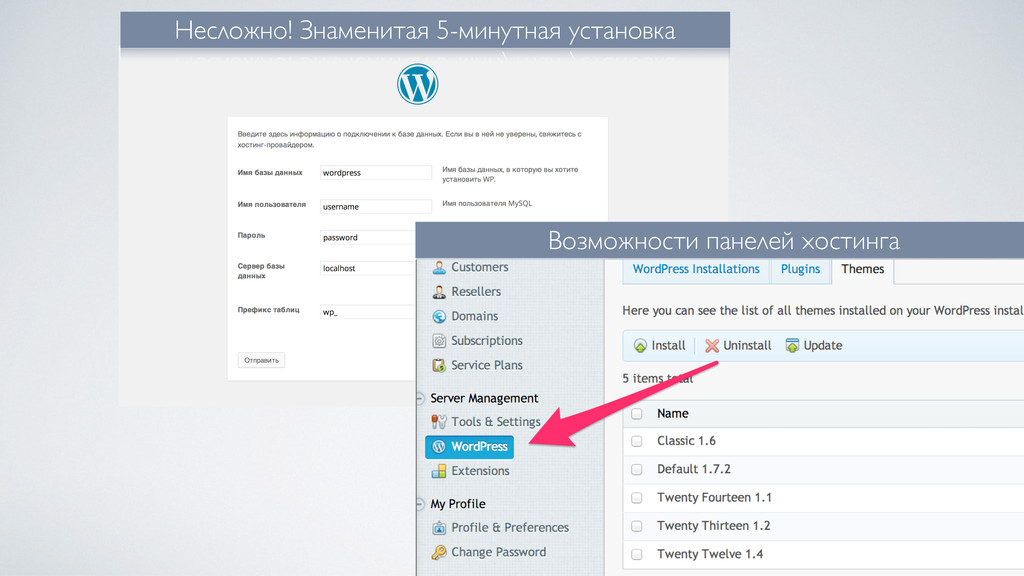Collapse the Server Management section

pyautogui.click(x=421, y=398)
